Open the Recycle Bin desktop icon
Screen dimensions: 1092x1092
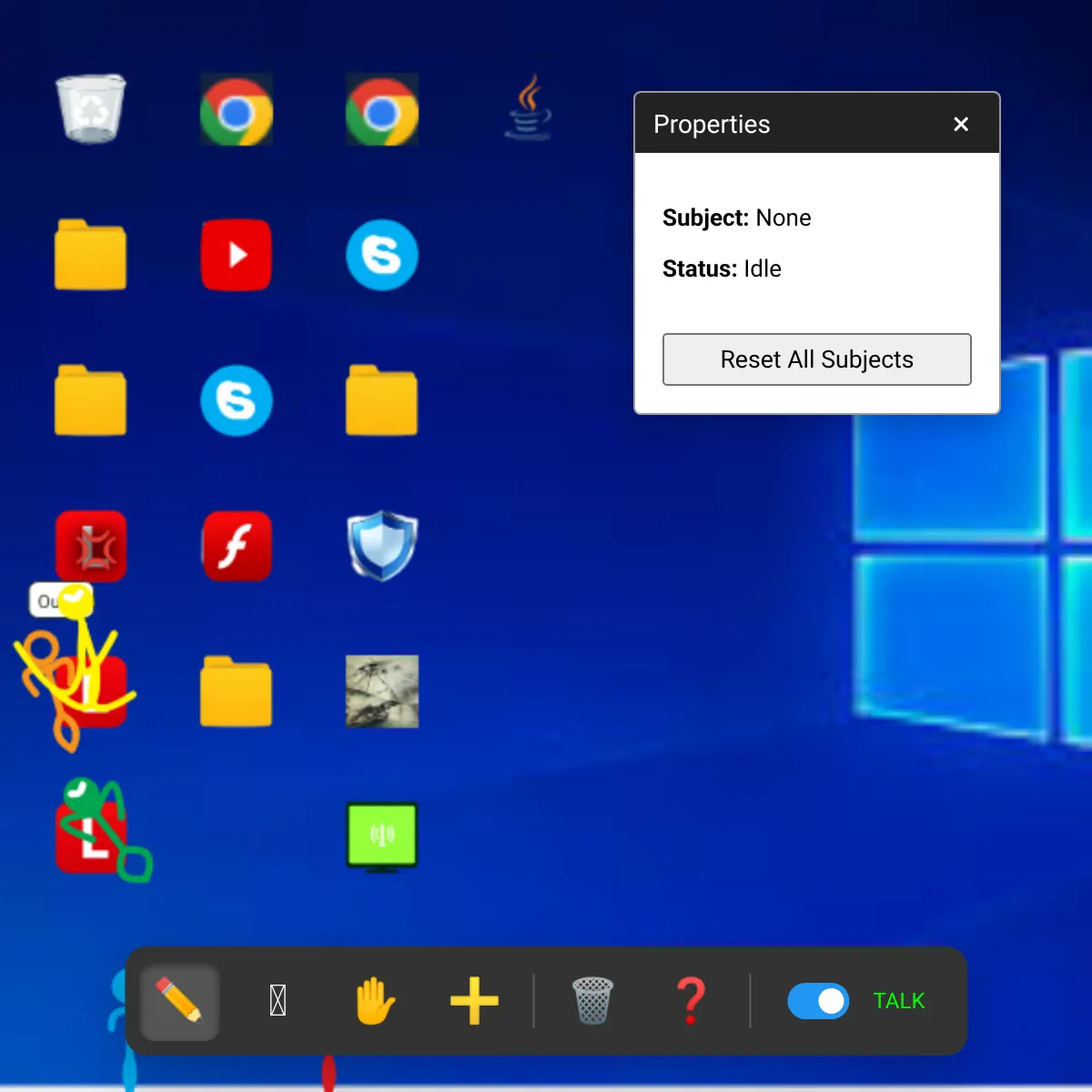click(91, 109)
